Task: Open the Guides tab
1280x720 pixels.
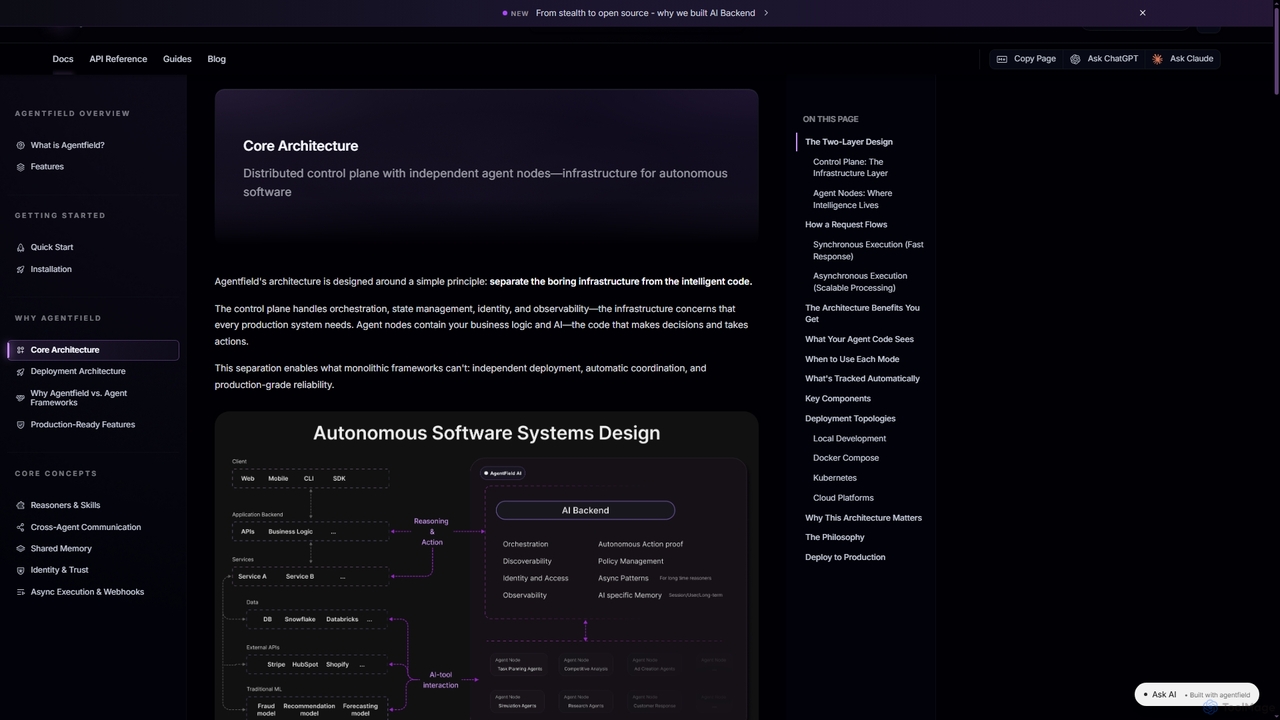Action: [177, 59]
